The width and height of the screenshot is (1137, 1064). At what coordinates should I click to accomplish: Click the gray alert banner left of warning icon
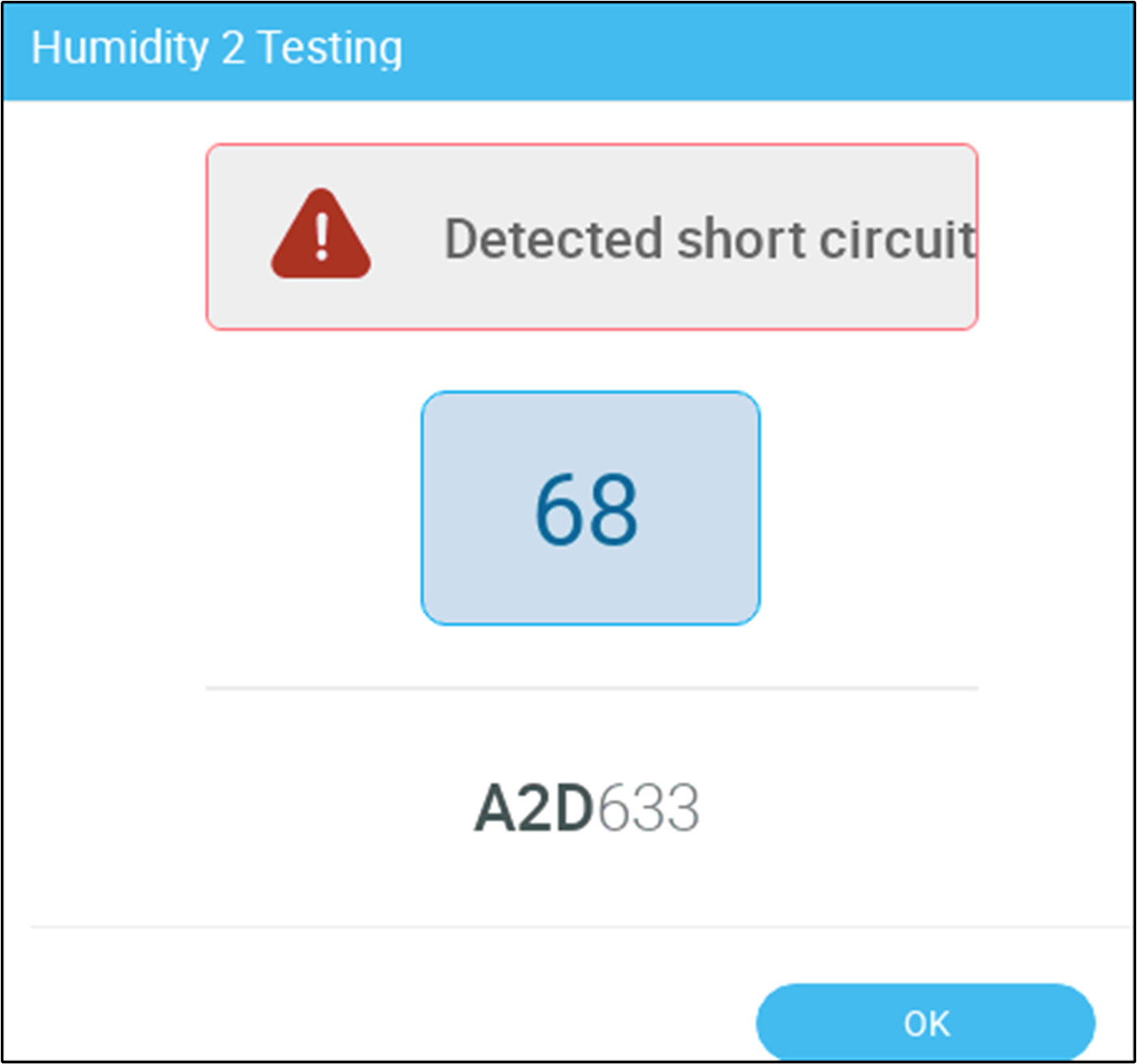click(237, 237)
